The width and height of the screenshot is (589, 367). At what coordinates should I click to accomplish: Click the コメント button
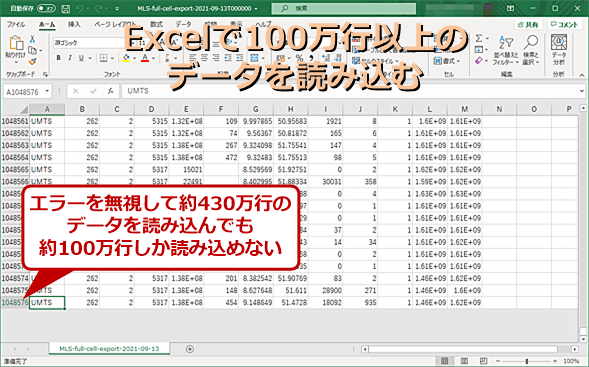pos(565,25)
